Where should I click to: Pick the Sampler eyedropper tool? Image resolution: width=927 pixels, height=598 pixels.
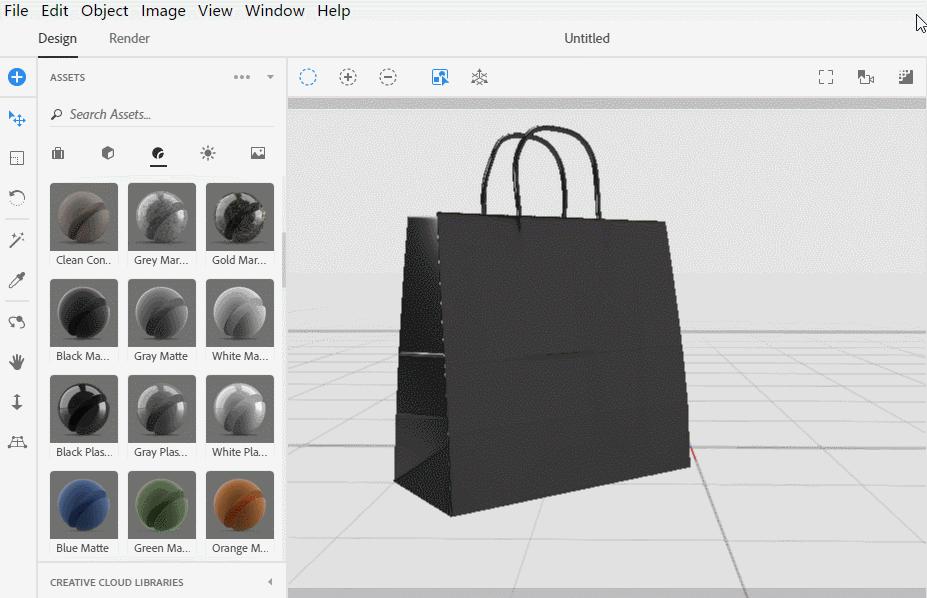click(16, 280)
